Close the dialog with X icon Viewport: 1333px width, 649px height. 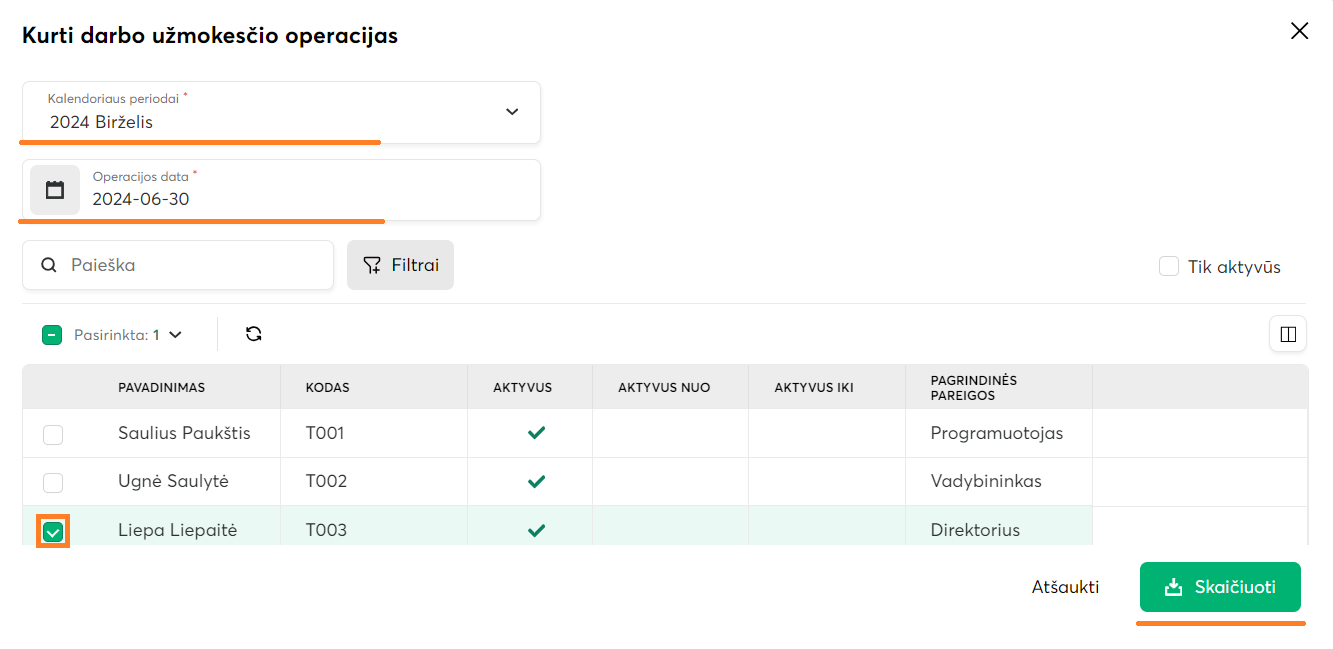click(x=1299, y=31)
